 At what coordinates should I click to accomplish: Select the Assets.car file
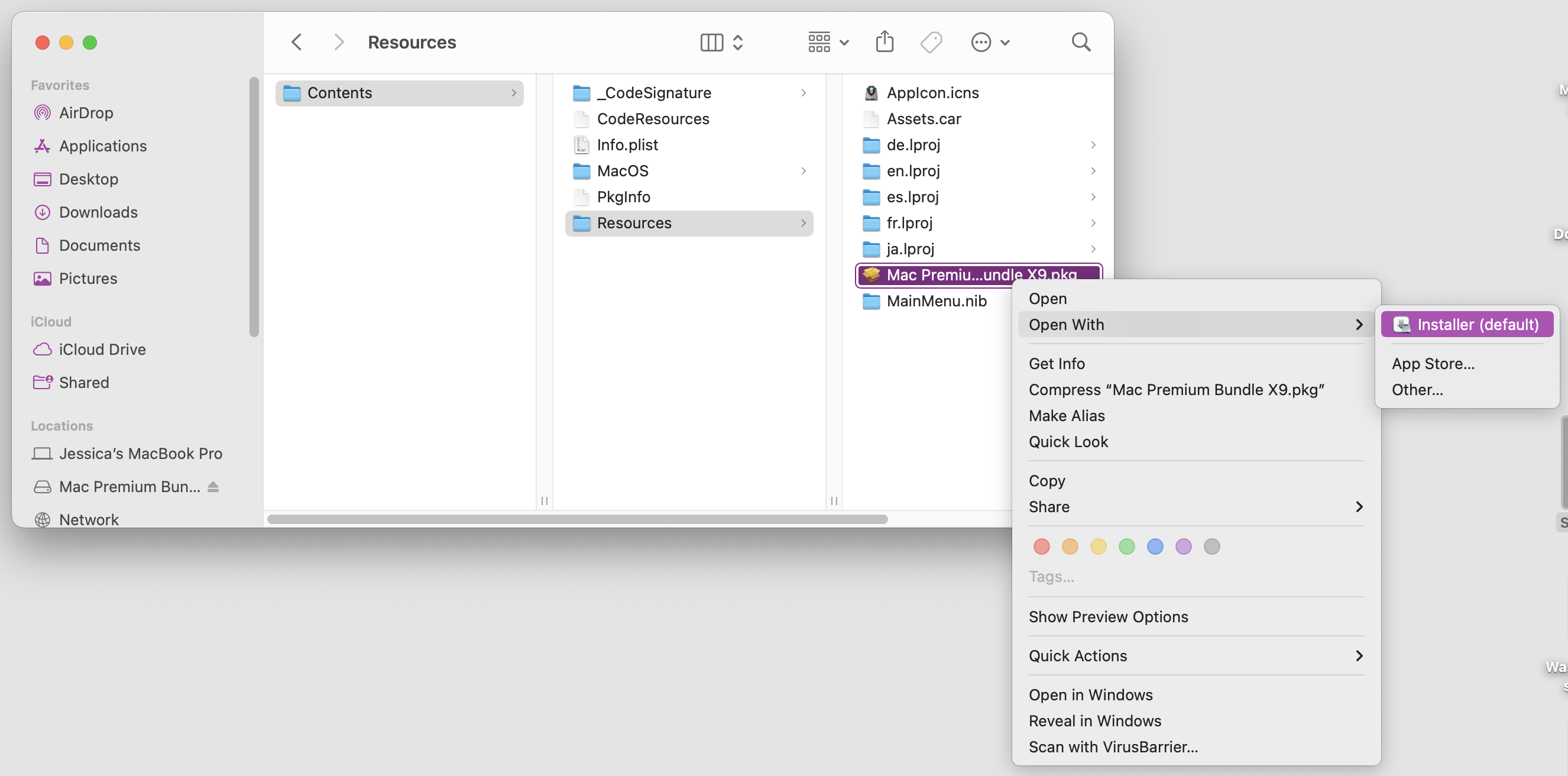coord(979,119)
